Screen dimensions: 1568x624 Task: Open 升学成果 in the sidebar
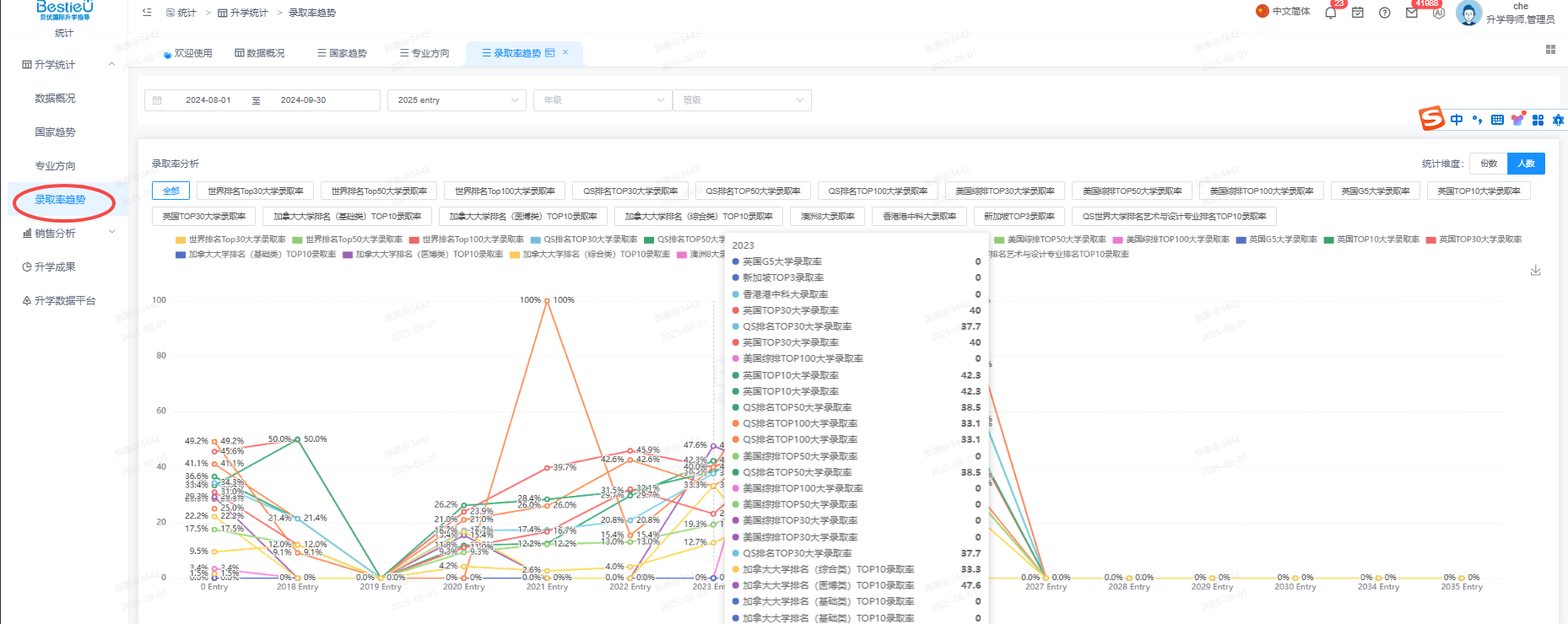(55, 267)
